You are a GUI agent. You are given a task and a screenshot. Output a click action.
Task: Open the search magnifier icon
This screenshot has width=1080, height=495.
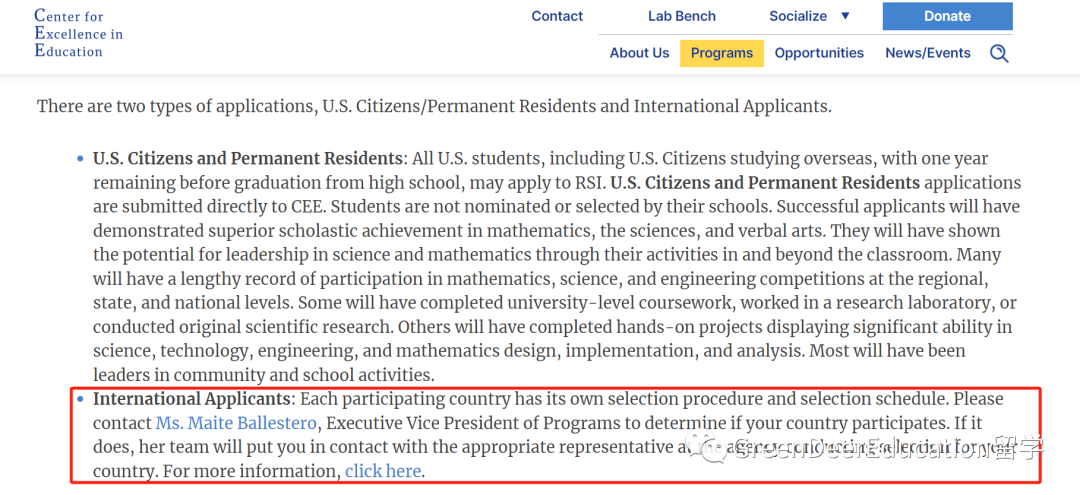click(998, 53)
